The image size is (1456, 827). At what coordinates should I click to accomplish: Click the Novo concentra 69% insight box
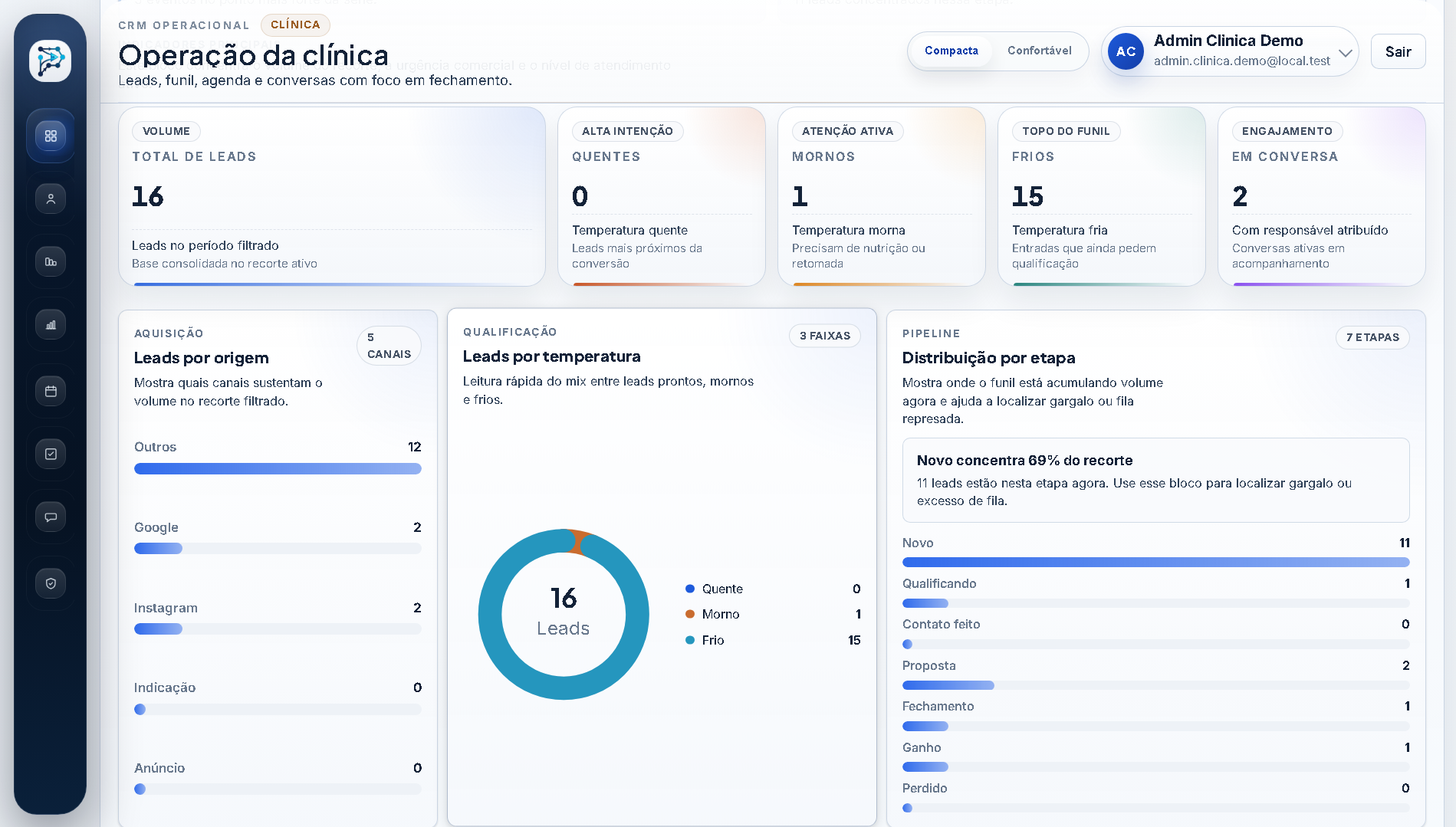click(1155, 480)
